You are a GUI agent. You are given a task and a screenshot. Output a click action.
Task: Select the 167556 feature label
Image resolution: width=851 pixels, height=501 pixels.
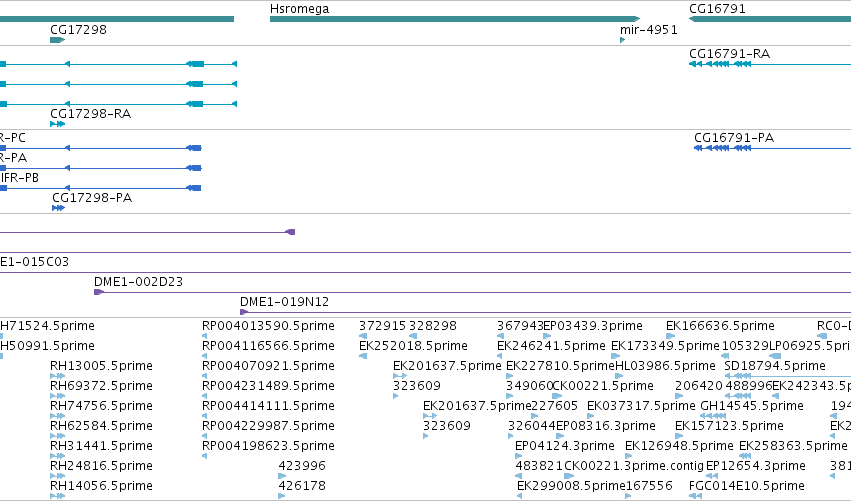point(649,486)
